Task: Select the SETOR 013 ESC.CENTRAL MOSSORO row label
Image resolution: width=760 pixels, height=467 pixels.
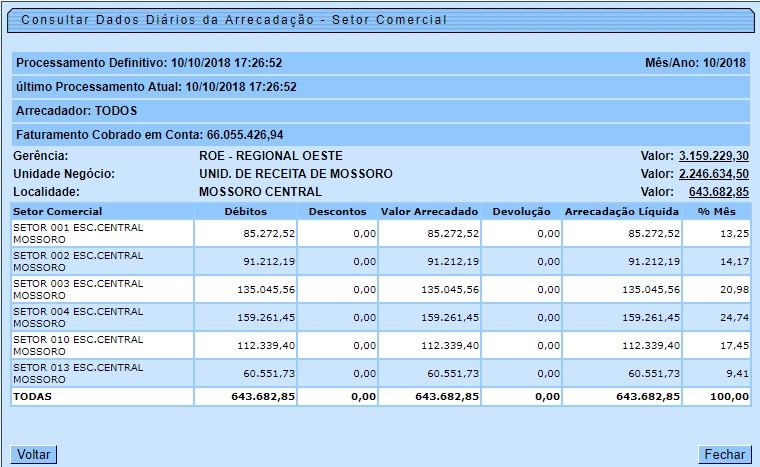Action: click(78, 373)
